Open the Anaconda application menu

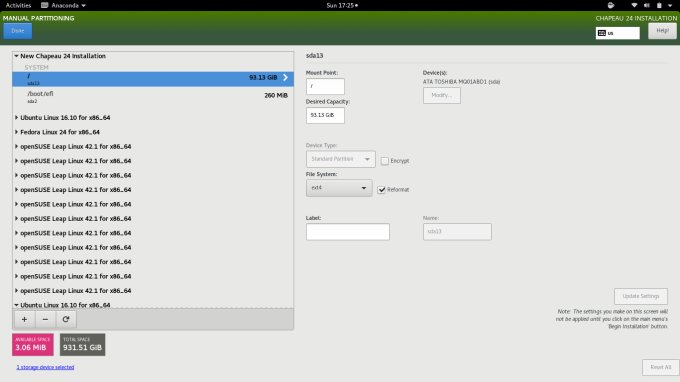click(x=63, y=5)
